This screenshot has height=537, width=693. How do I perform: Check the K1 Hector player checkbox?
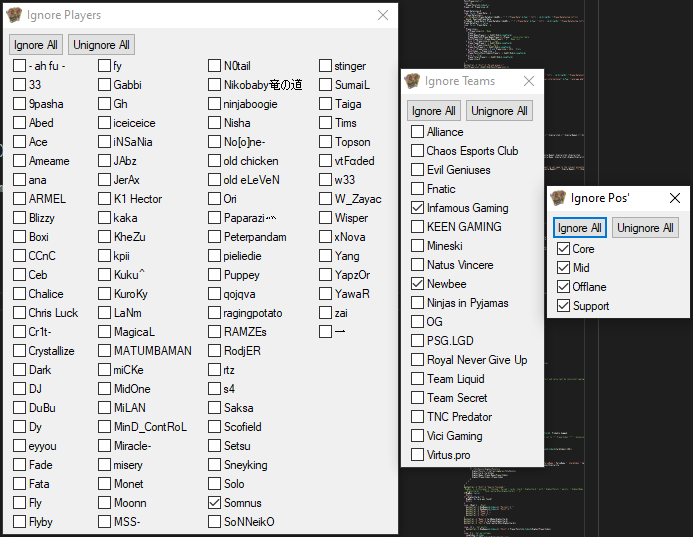click(x=104, y=198)
